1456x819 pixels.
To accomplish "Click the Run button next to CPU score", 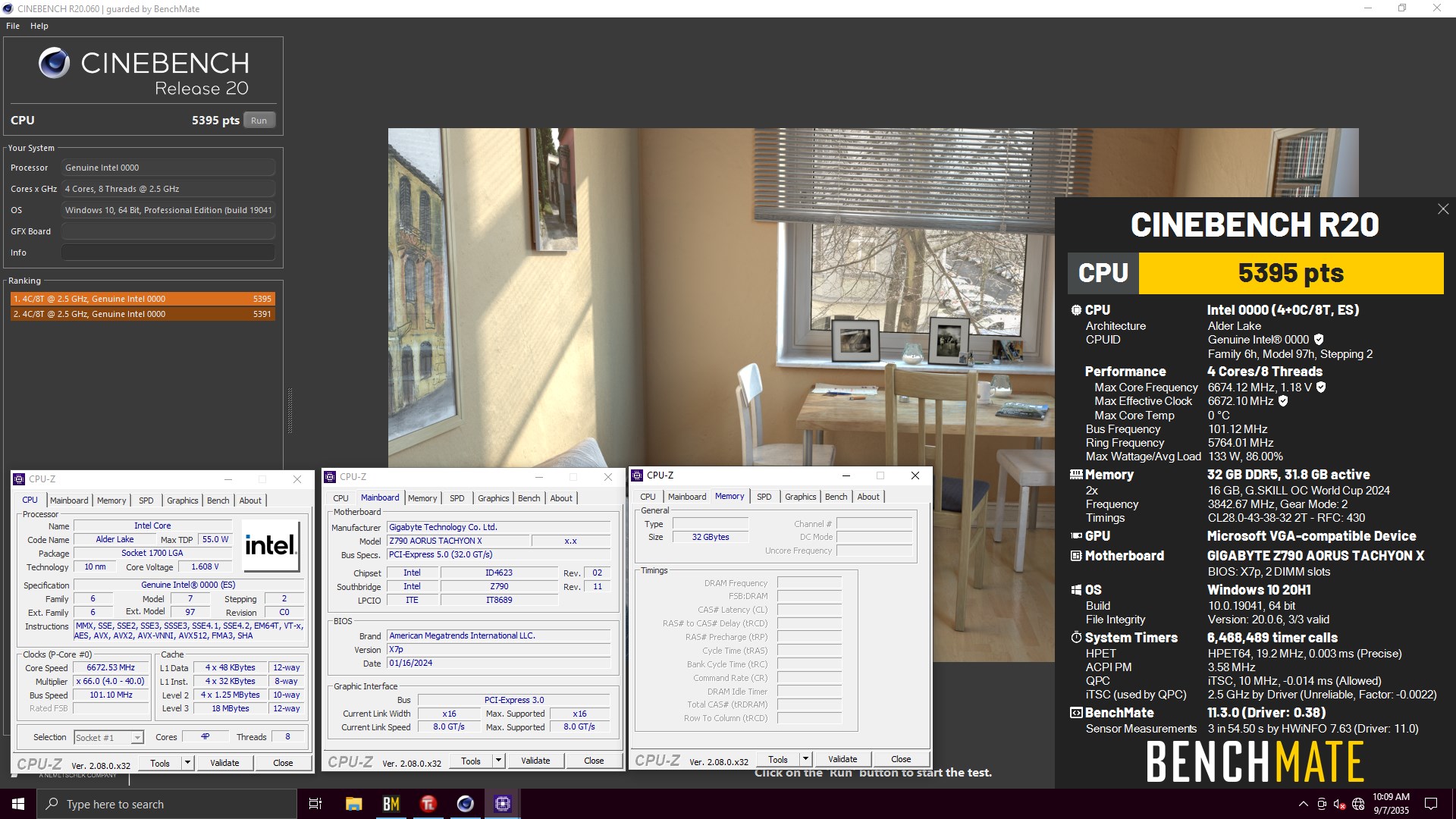I will (x=259, y=121).
